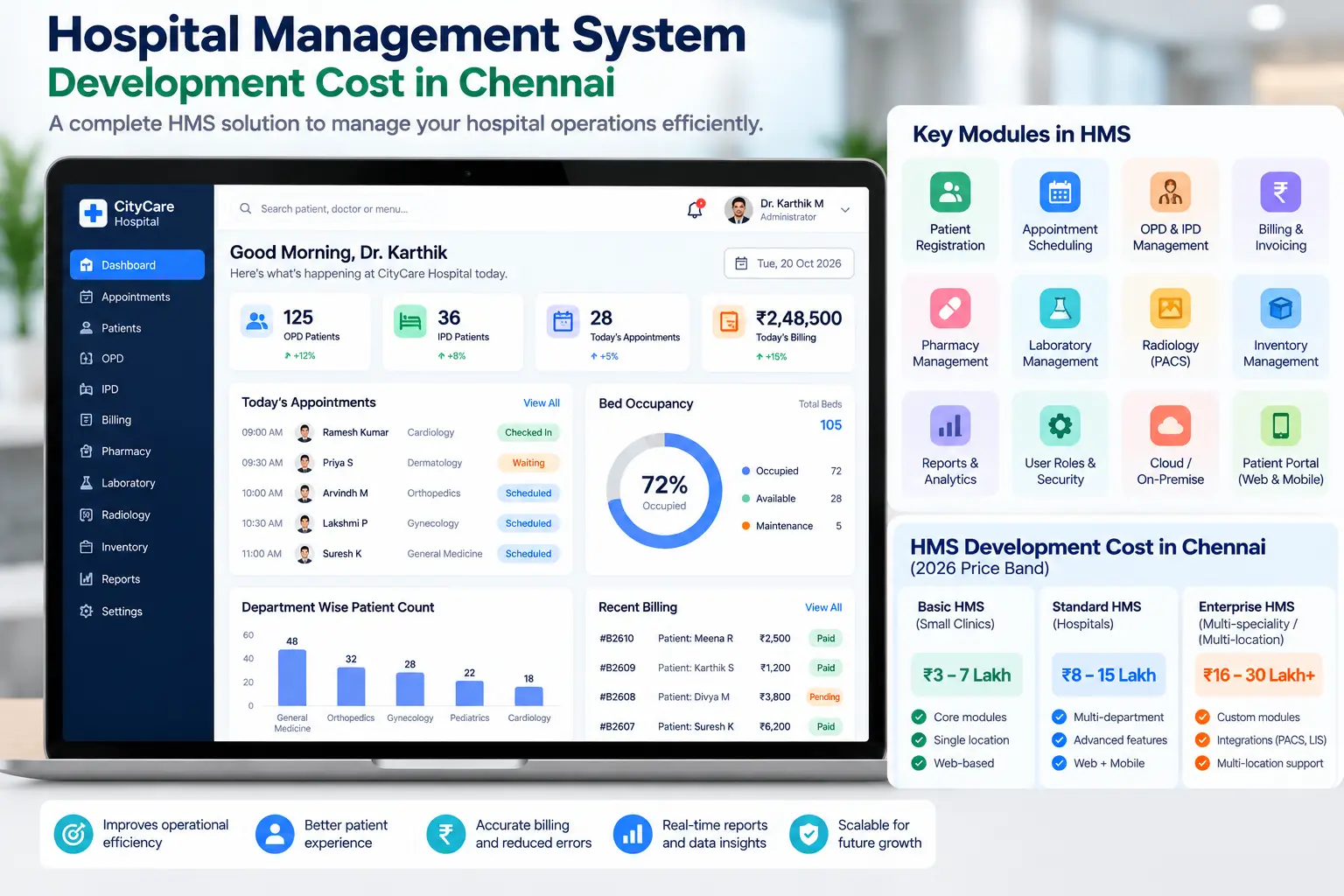This screenshot has height=896, width=1344.
Task: Open the Laboratory Management flask icon
Action: [1060, 308]
